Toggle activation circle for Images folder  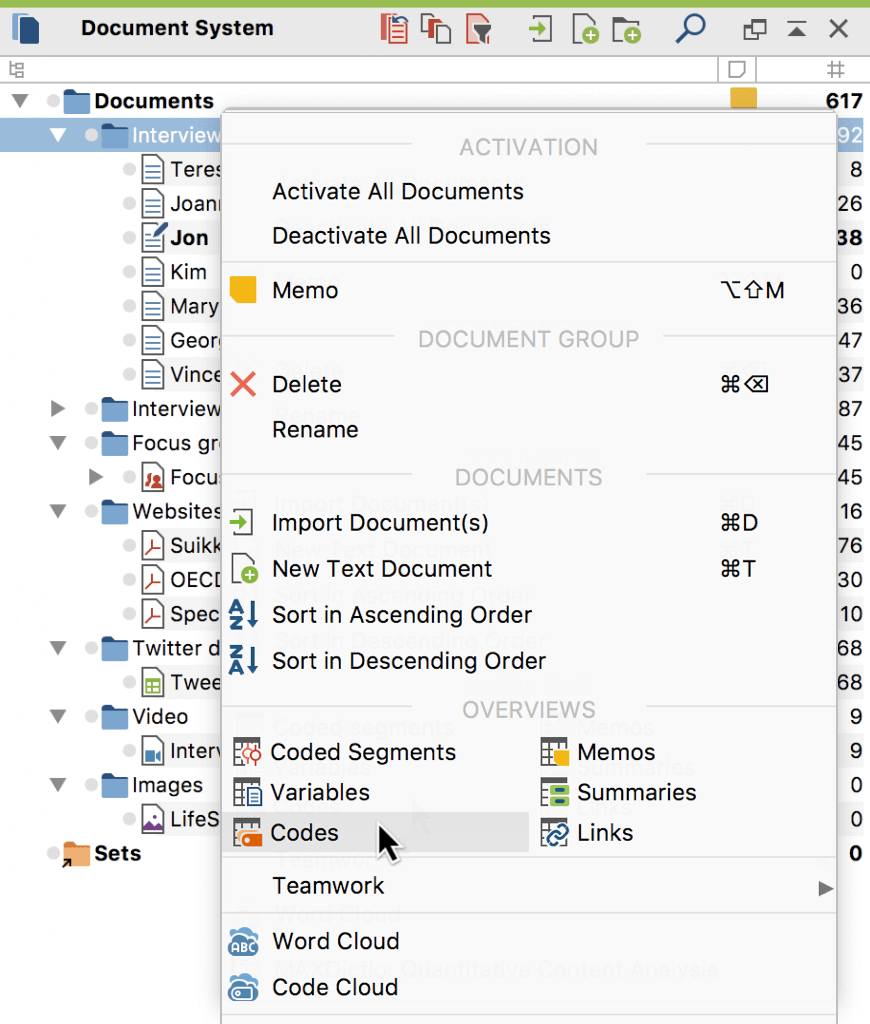click(91, 784)
